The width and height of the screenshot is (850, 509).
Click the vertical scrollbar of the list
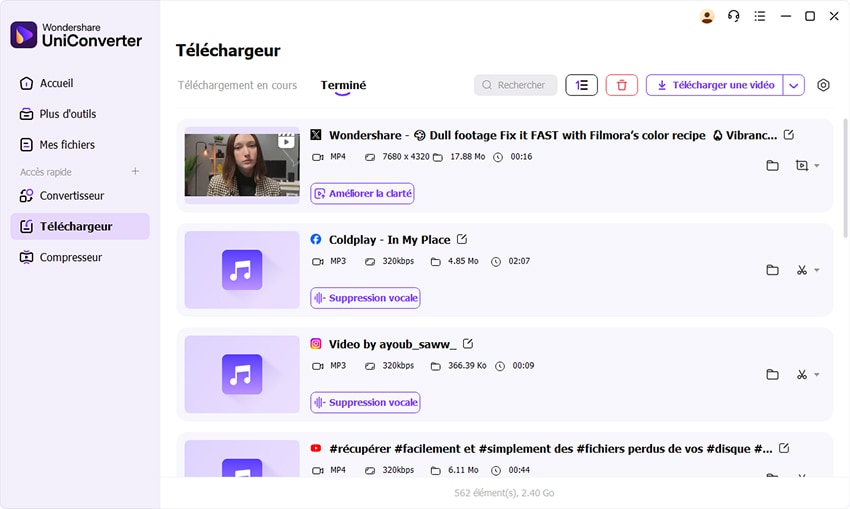point(845,178)
